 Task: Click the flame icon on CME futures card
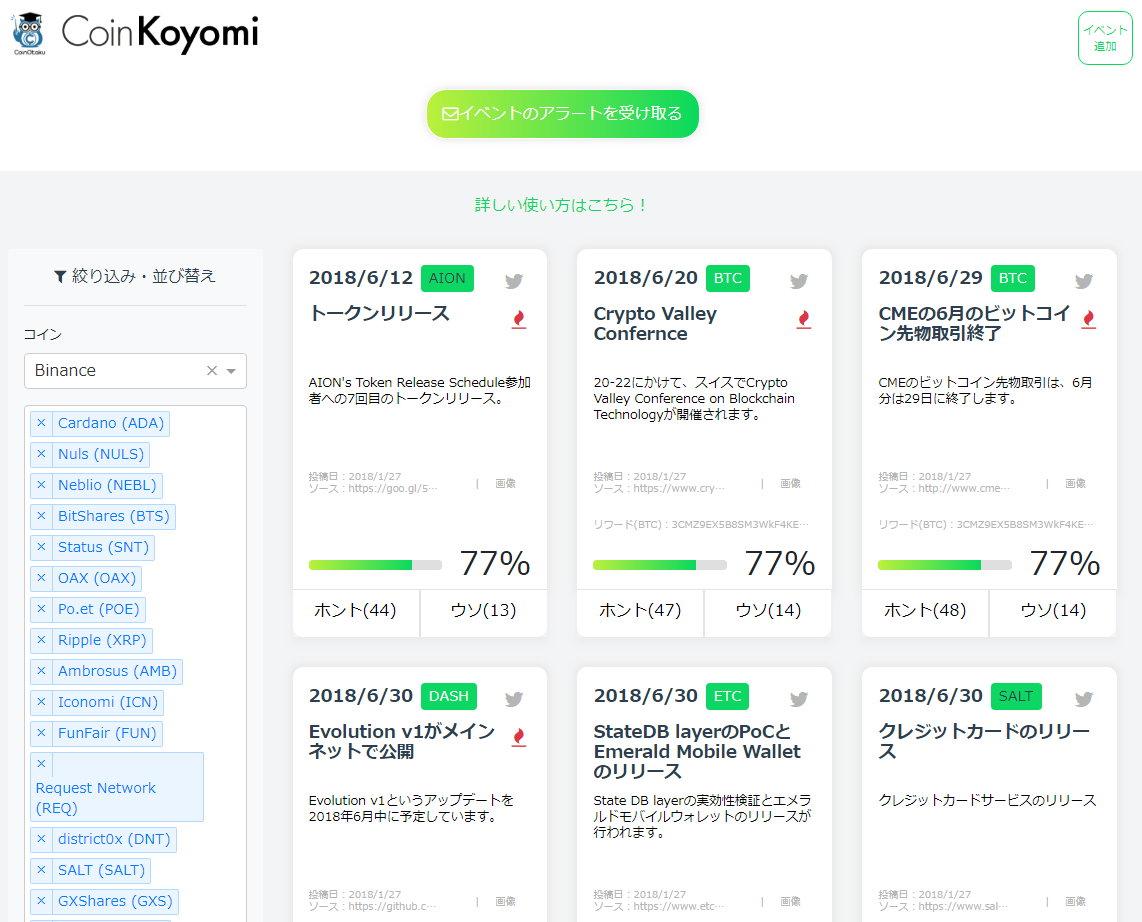[1089, 319]
